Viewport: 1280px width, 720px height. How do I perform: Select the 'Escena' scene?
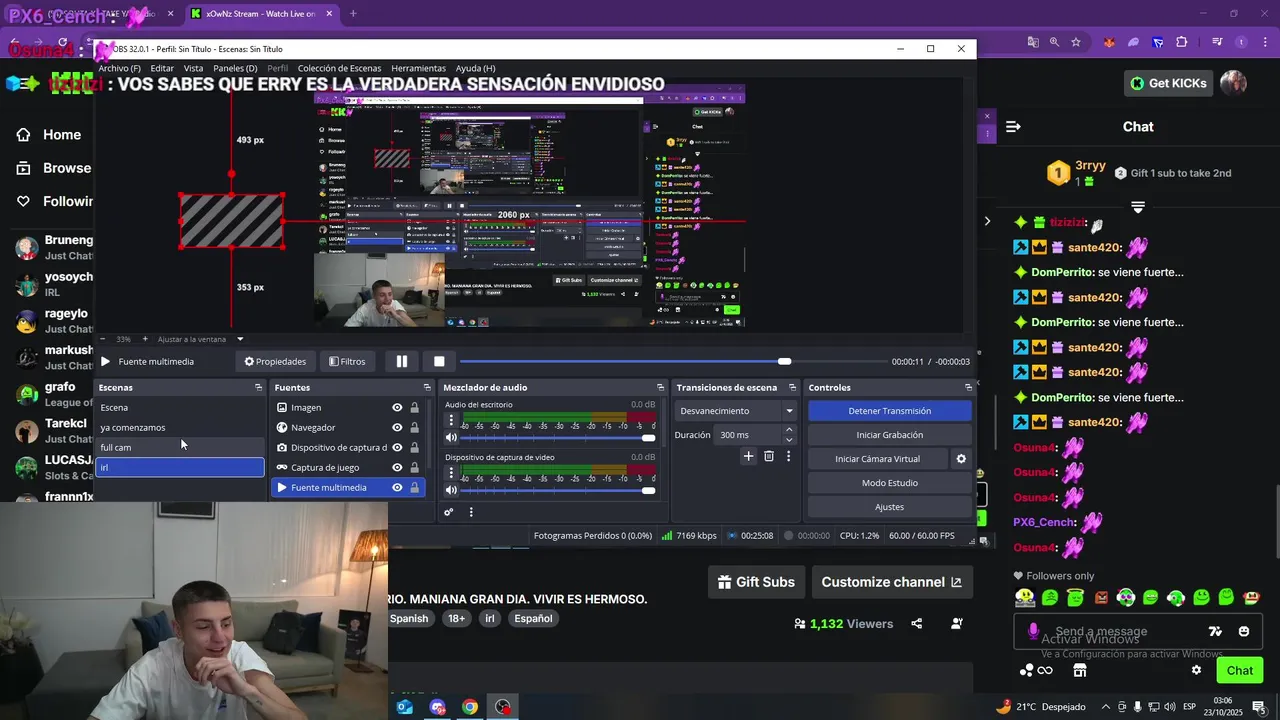(x=180, y=407)
